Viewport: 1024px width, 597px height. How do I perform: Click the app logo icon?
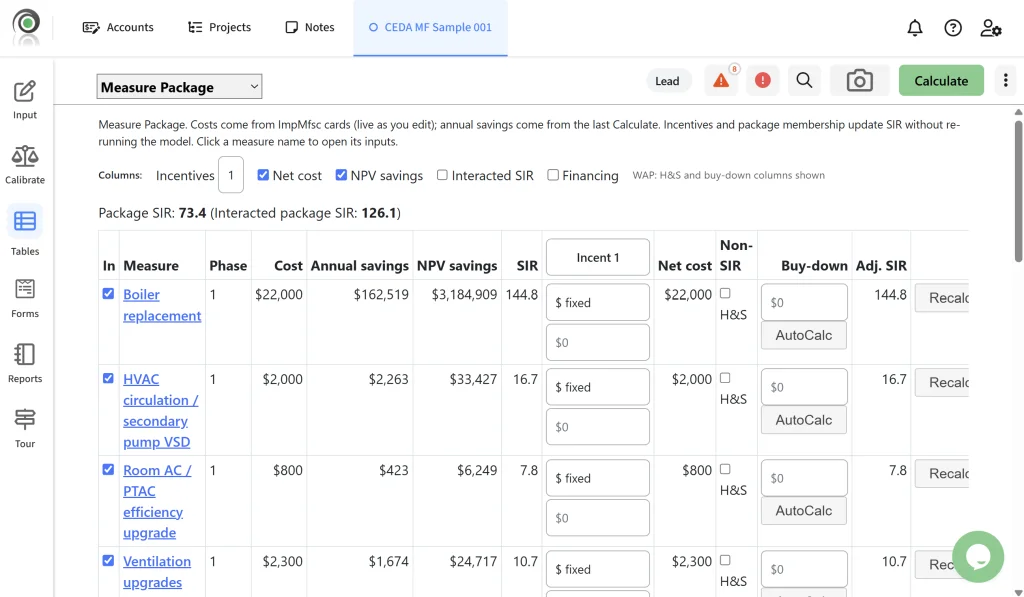tap(26, 26)
